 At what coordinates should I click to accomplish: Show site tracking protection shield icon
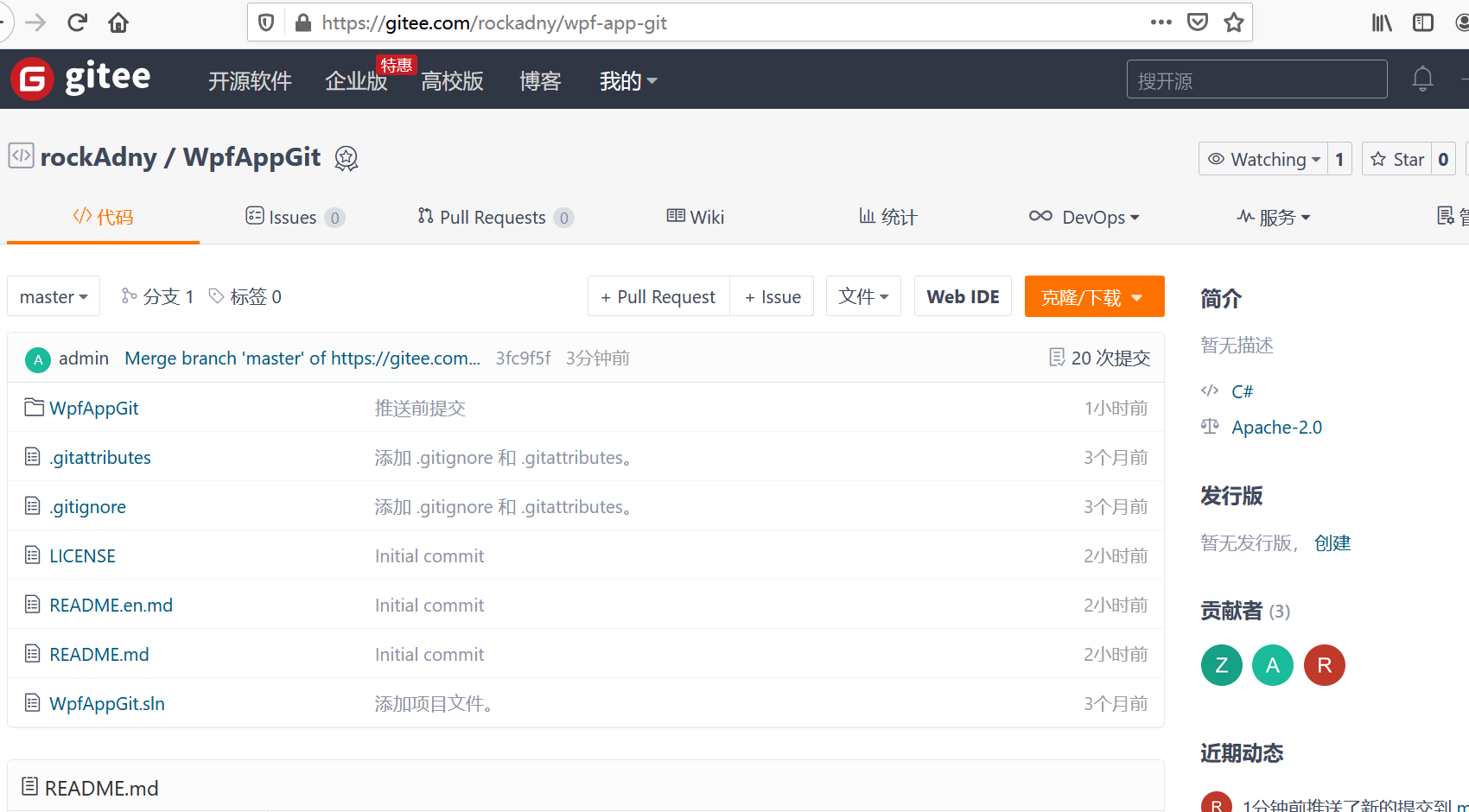(x=266, y=22)
